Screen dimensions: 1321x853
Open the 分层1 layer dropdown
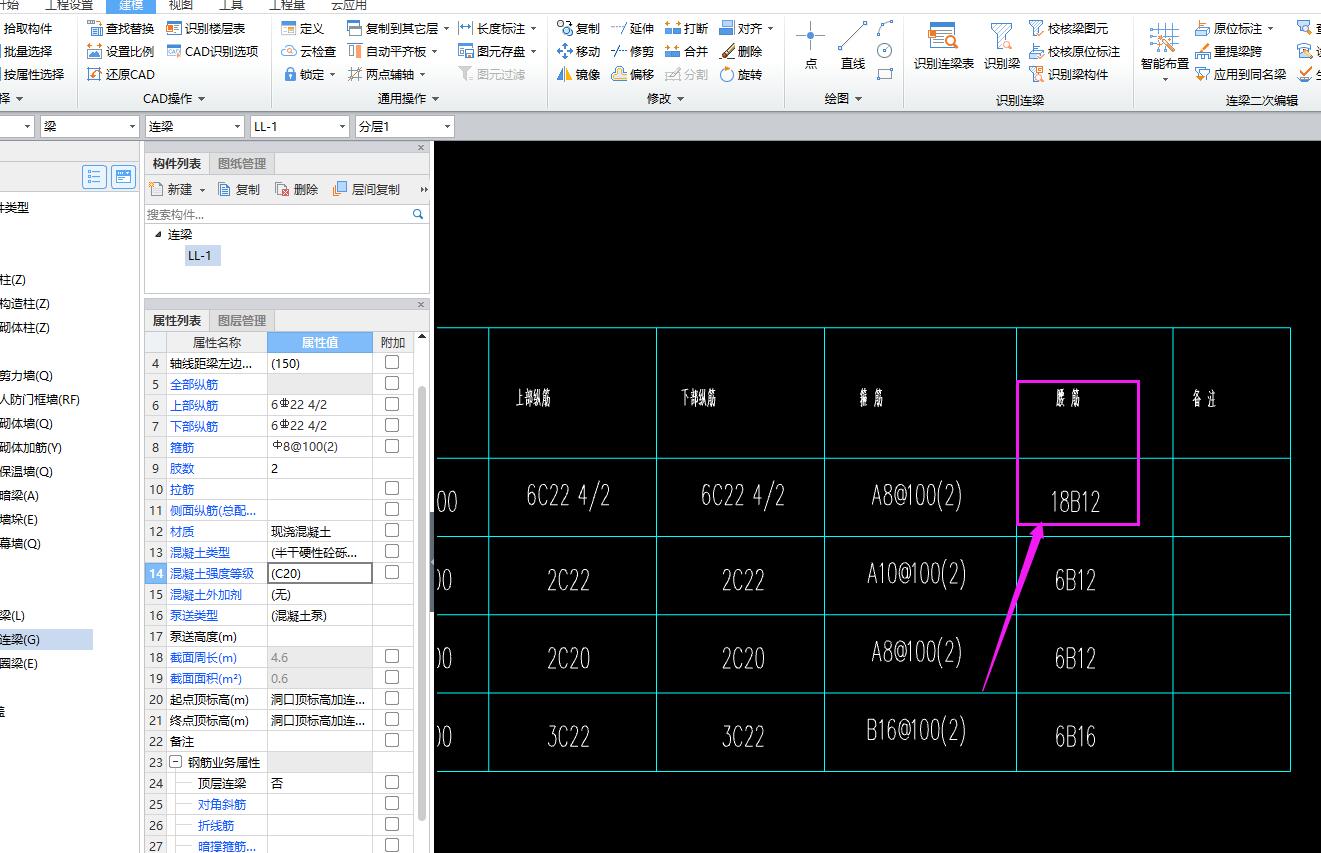click(x=447, y=126)
